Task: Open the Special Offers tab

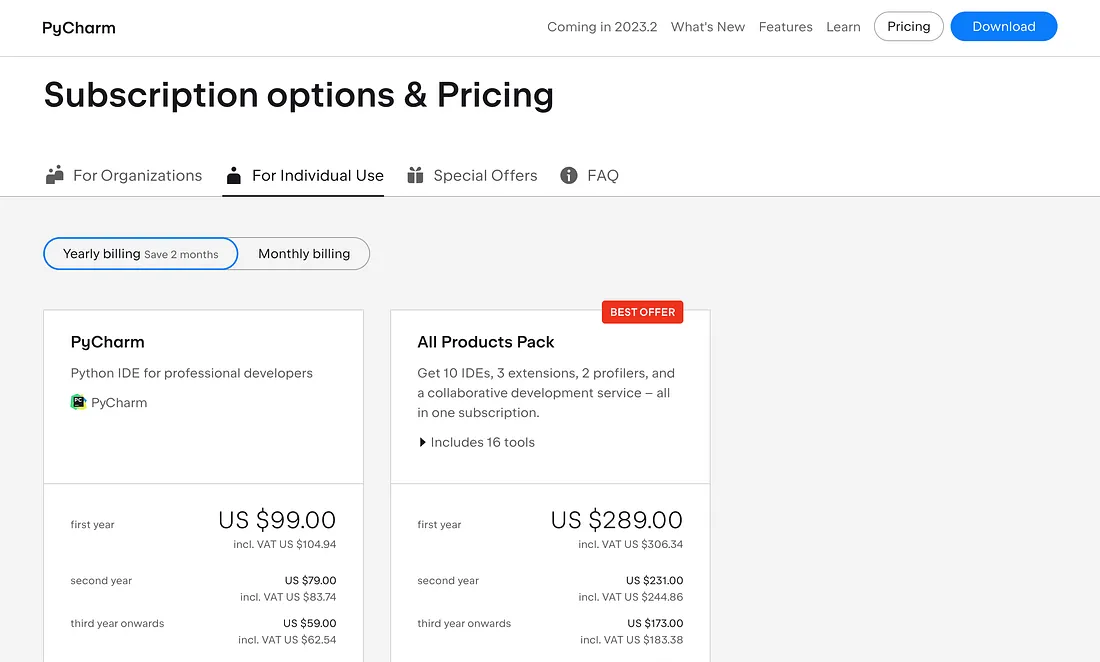Action: click(485, 175)
